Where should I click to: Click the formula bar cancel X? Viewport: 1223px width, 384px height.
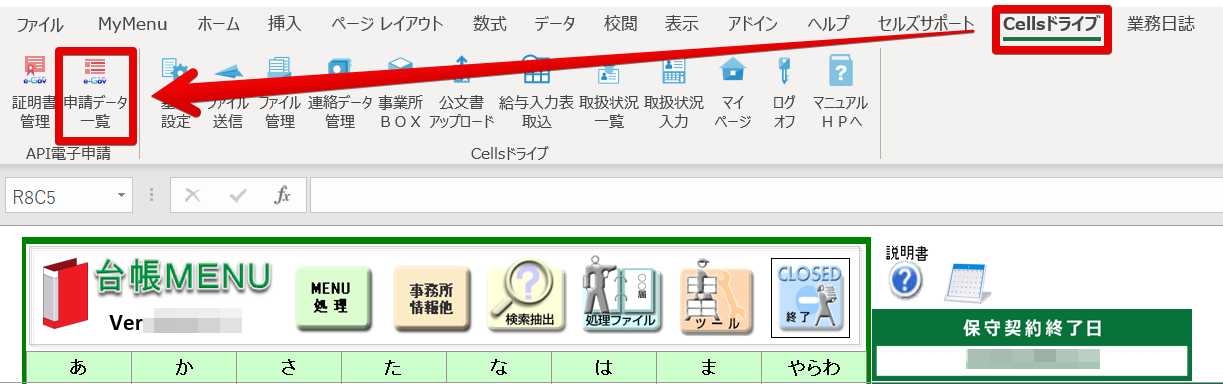[193, 196]
